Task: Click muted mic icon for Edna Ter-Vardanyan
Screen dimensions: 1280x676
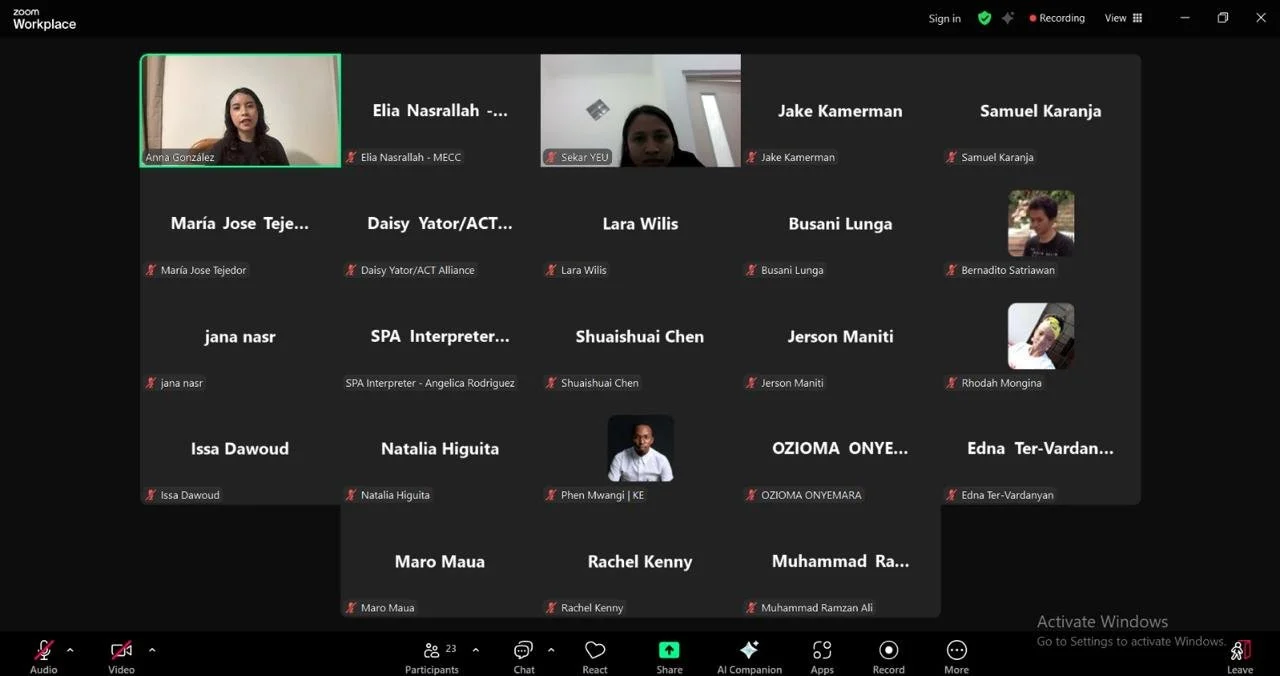Action: (x=951, y=495)
